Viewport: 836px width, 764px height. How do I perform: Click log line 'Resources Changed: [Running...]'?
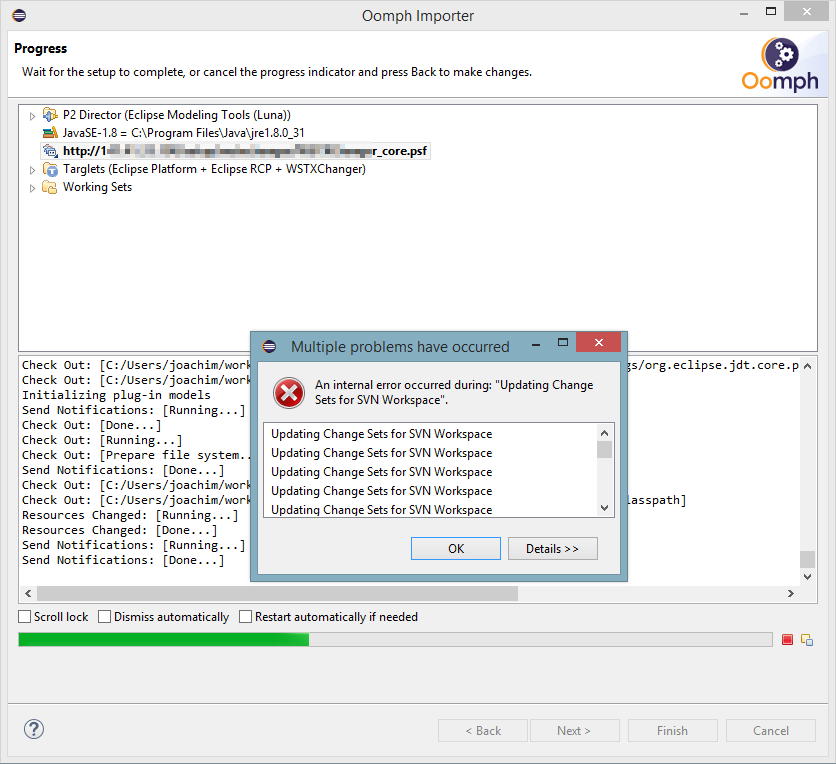coord(130,515)
